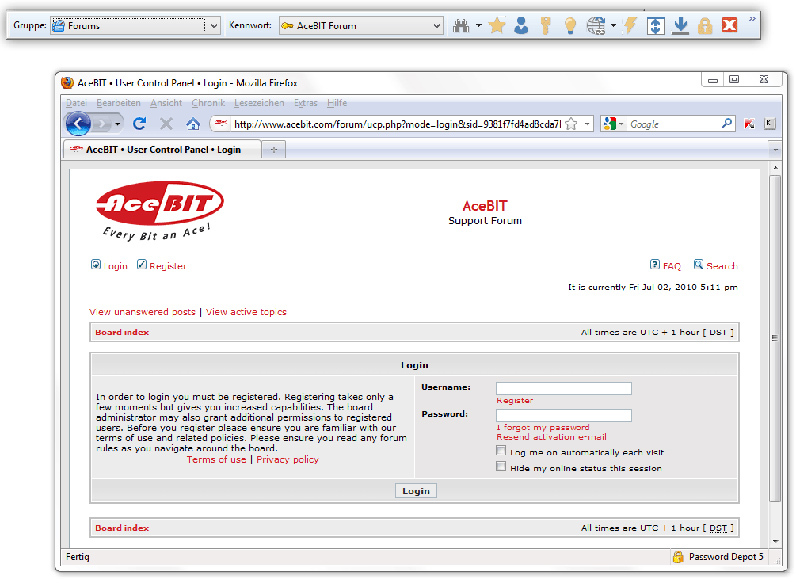Image resolution: width=800 pixels, height=583 pixels.
Task: Click the Password input field
Action: (564, 415)
